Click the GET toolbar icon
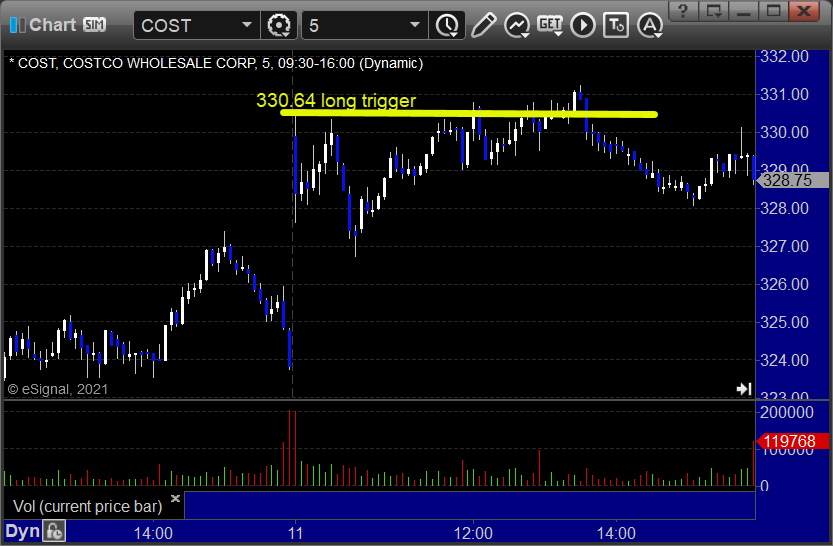The image size is (833, 546). point(550,25)
